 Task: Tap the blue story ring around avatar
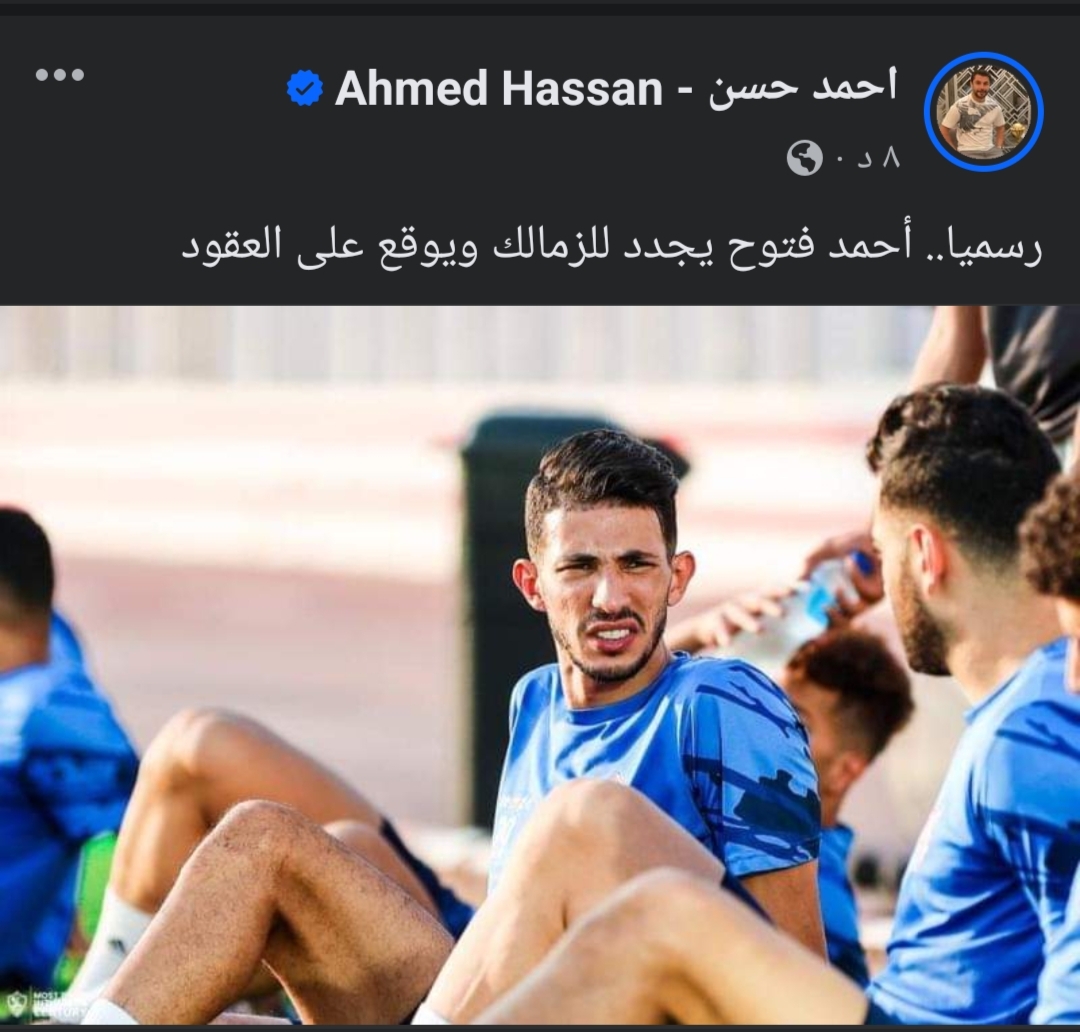click(984, 111)
